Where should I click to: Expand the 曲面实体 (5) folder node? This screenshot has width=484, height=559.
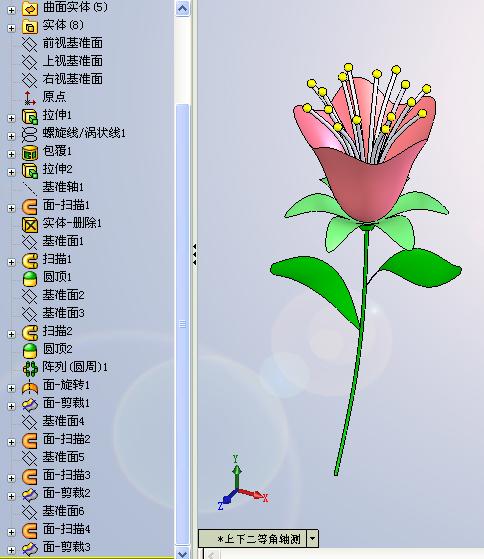11,10
